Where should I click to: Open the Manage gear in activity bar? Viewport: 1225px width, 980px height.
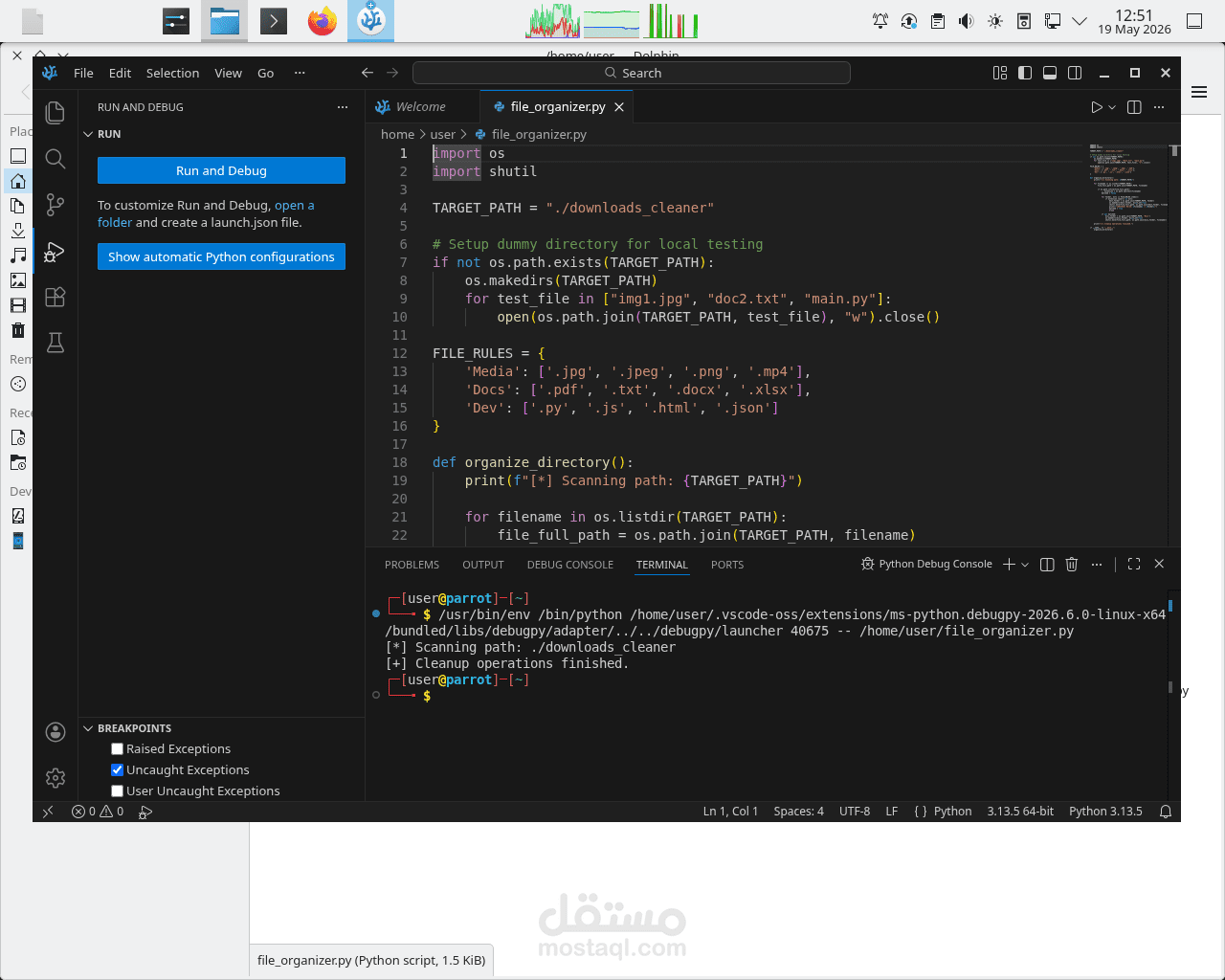(x=56, y=778)
